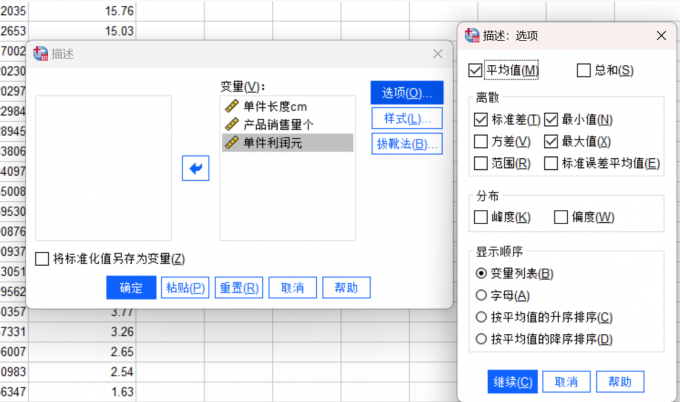Click spreadsheet cell with value 2.54
The image size is (680, 402).
[x=82, y=372]
